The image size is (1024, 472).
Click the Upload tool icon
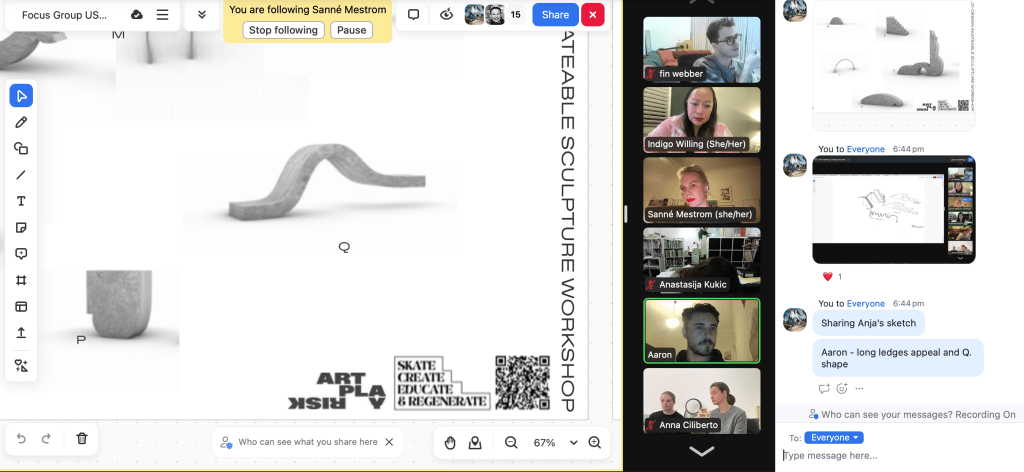click(21, 333)
